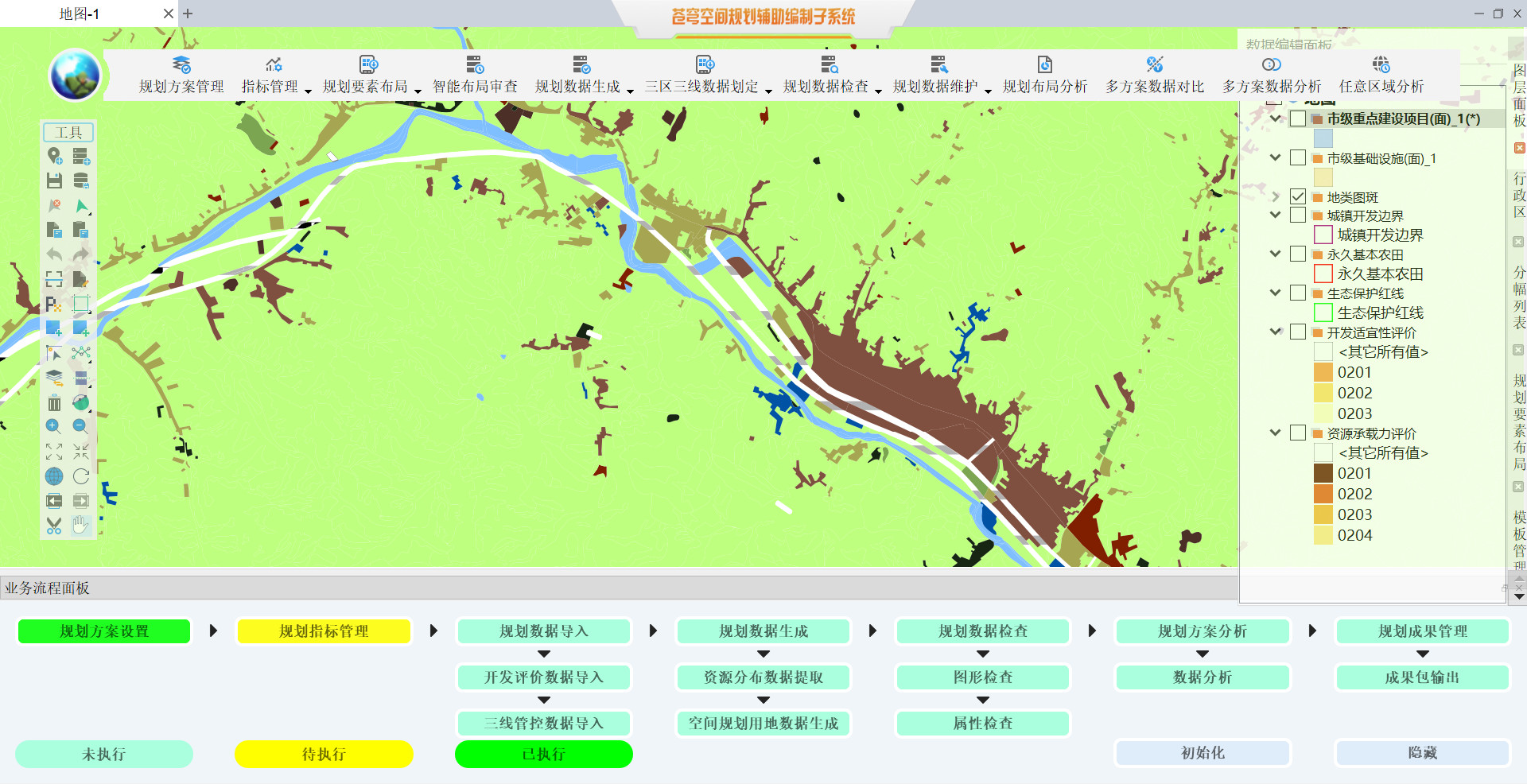The width and height of the screenshot is (1527, 784).
Task: Click the green rectangle selection tool
Action: 81,304
